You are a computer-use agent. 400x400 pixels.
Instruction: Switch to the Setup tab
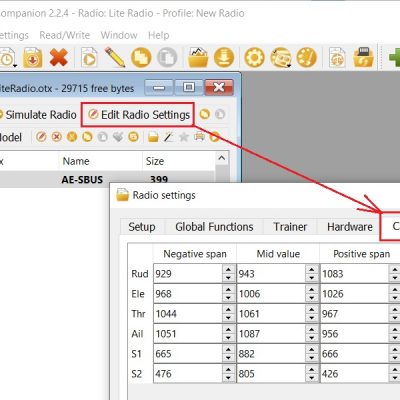coord(142,227)
